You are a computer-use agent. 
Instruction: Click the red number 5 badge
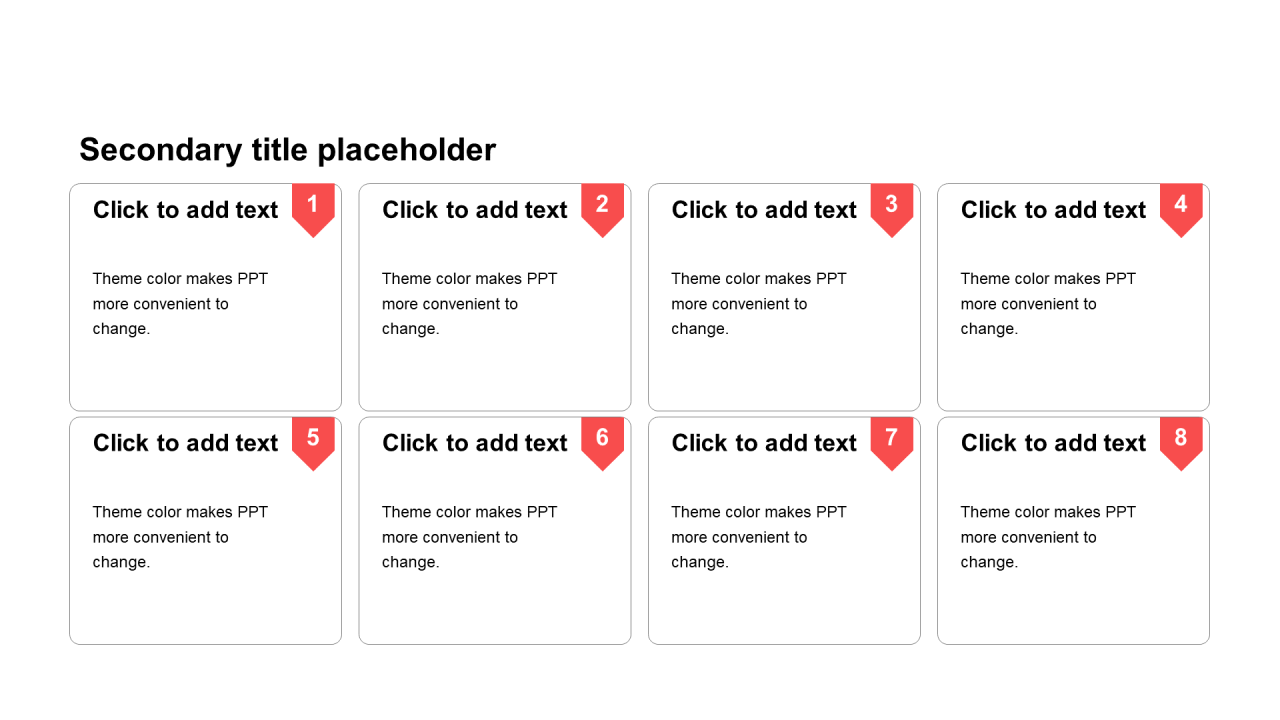[x=313, y=440]
